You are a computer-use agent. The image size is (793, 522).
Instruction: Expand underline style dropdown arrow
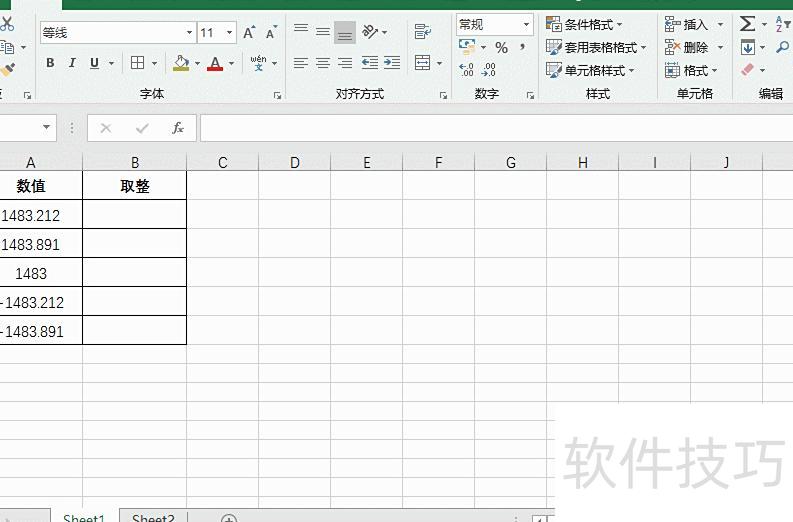[x=111, y=63]
